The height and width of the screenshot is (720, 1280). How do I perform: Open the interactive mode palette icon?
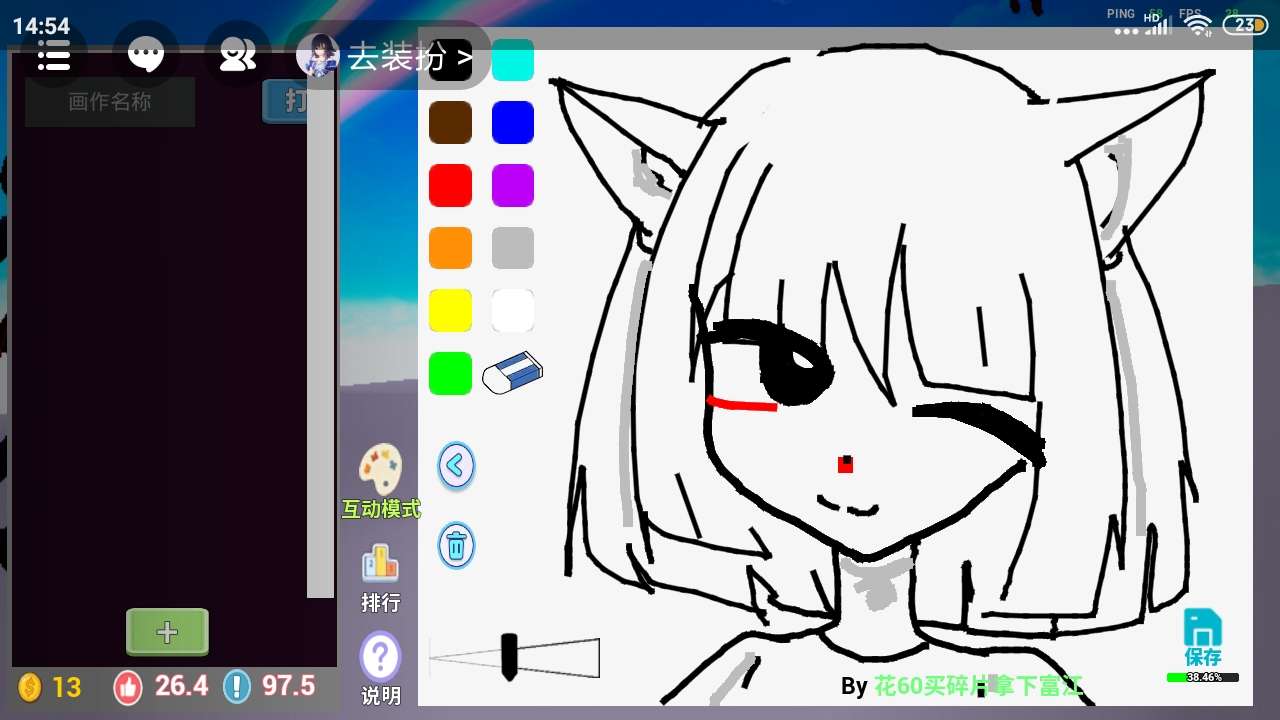381,468
